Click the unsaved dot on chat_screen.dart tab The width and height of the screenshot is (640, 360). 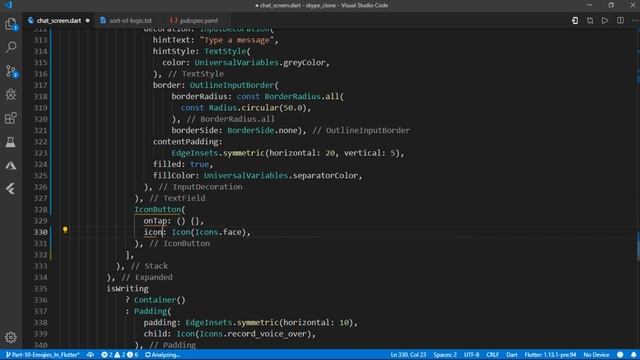87,20
